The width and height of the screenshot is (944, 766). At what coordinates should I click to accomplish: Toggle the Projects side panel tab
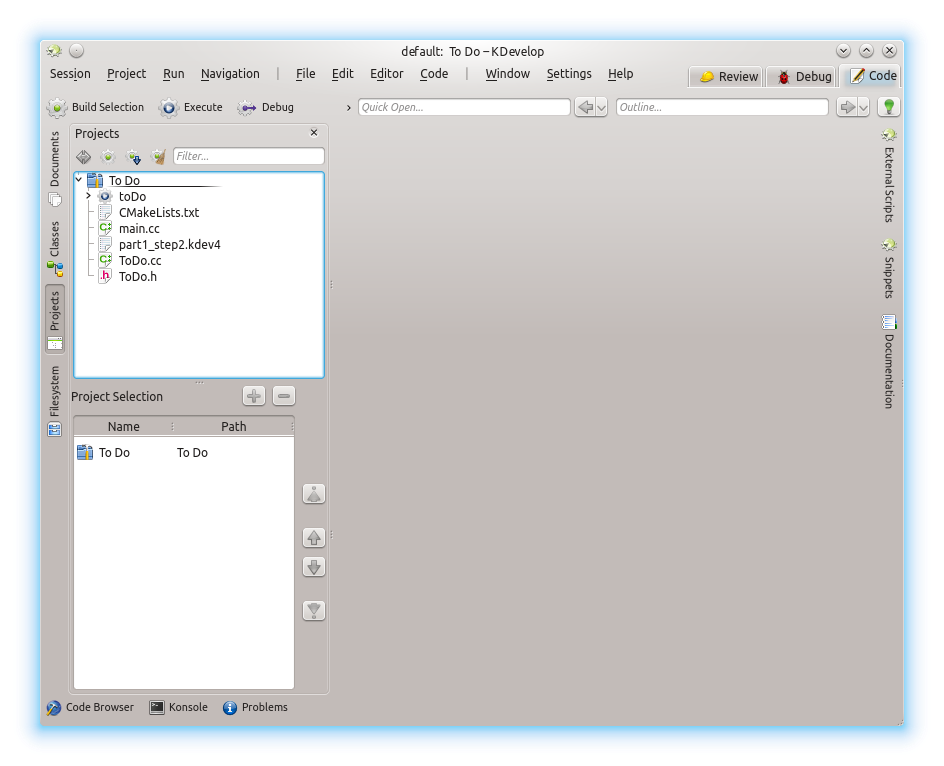tap(55, 319)
